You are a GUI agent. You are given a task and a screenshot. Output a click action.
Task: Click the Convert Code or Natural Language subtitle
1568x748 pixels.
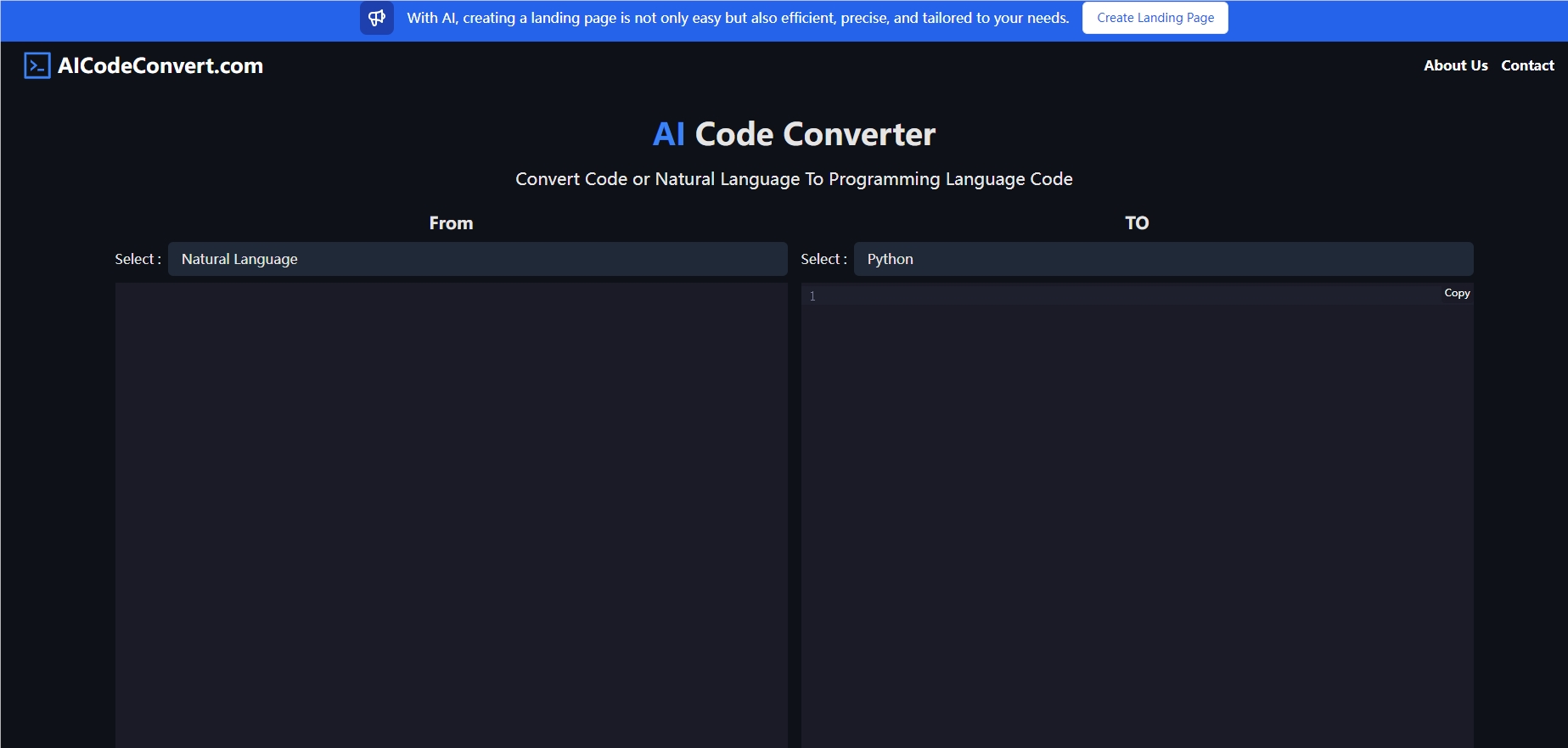[x=794, y=179]
